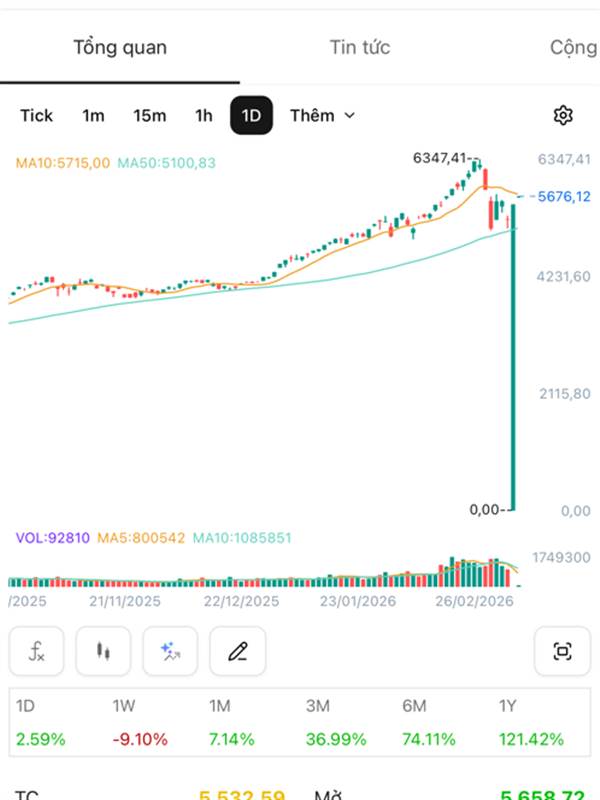The width and height of the screenshot is (600, 800).
Task: Open the fx indicators function tool
Action: point(36,652)
